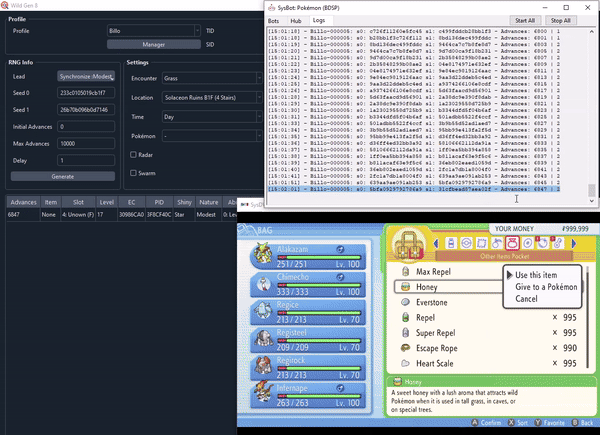600x435 pixels.
Task: Click the Infernape party sprite
Action: pos(263,393)
